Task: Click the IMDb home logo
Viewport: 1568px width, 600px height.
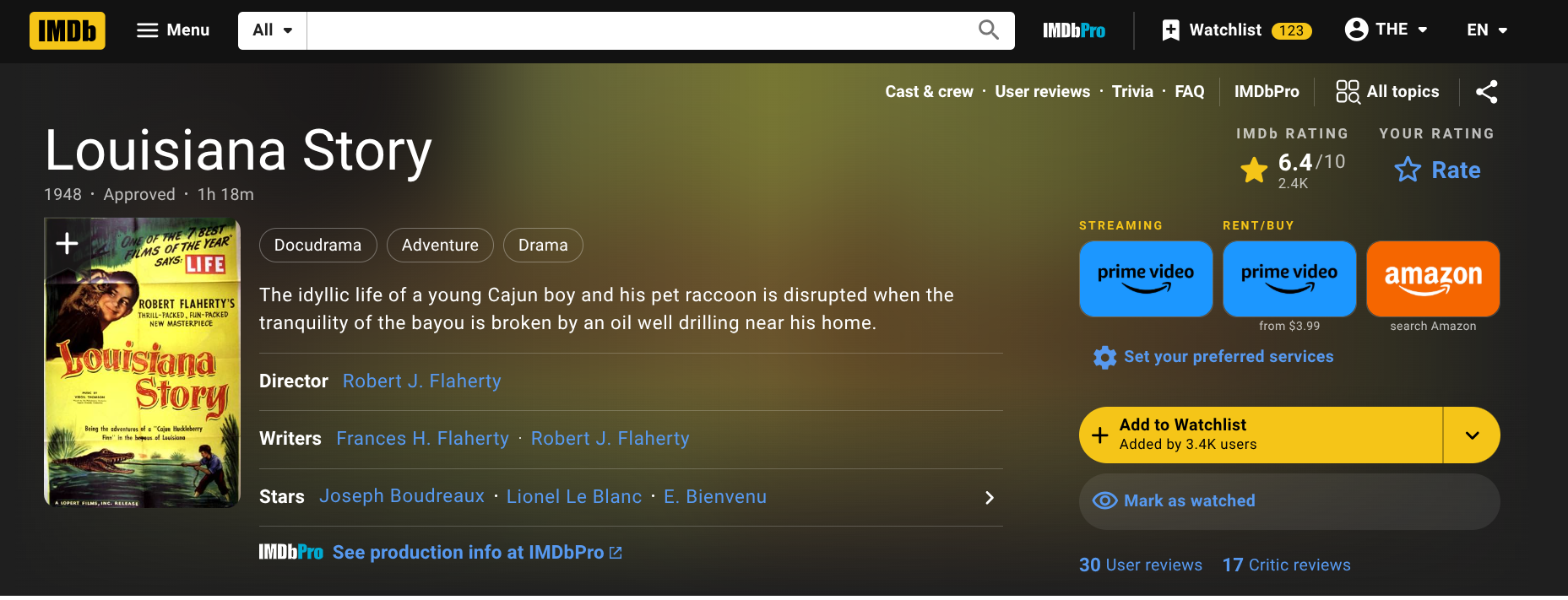Action: click(68, 30)
